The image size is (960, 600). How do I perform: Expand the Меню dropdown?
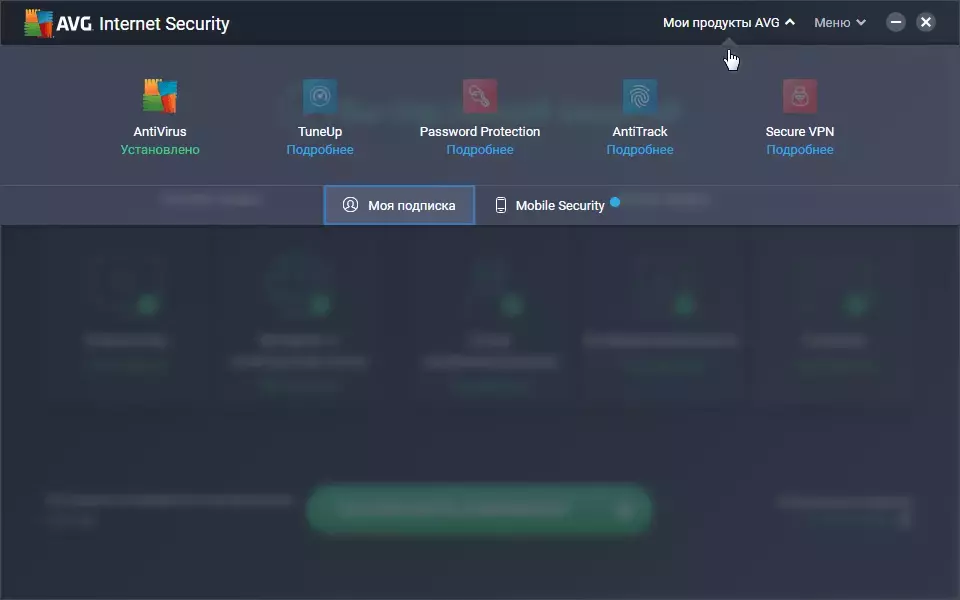tap(839, 23)
